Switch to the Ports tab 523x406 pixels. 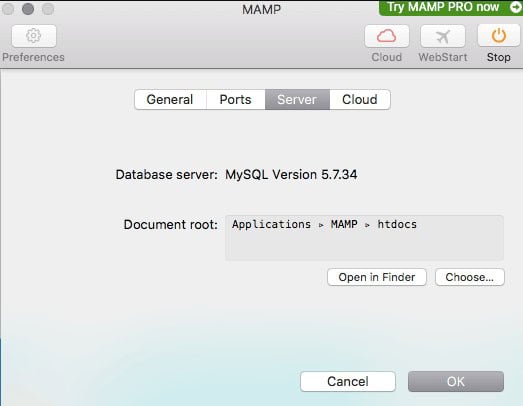[235, 99]
